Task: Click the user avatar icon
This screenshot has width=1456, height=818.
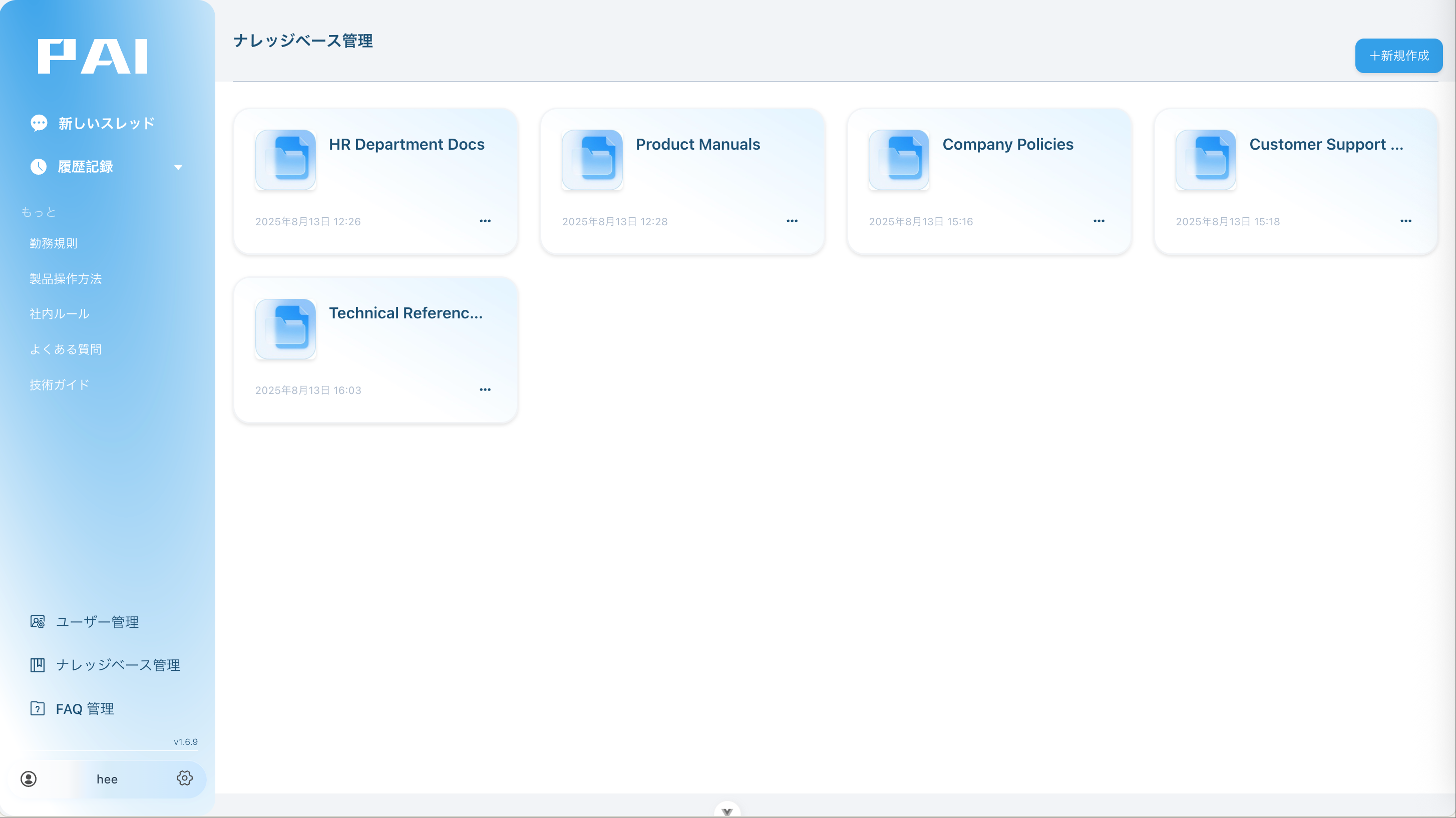Action: 29,778
